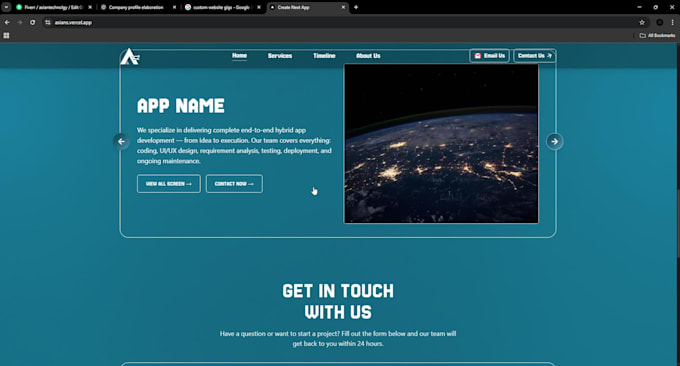Reload the current page
680x366 pixels.
pyautogui.click(x=33, y=23)
